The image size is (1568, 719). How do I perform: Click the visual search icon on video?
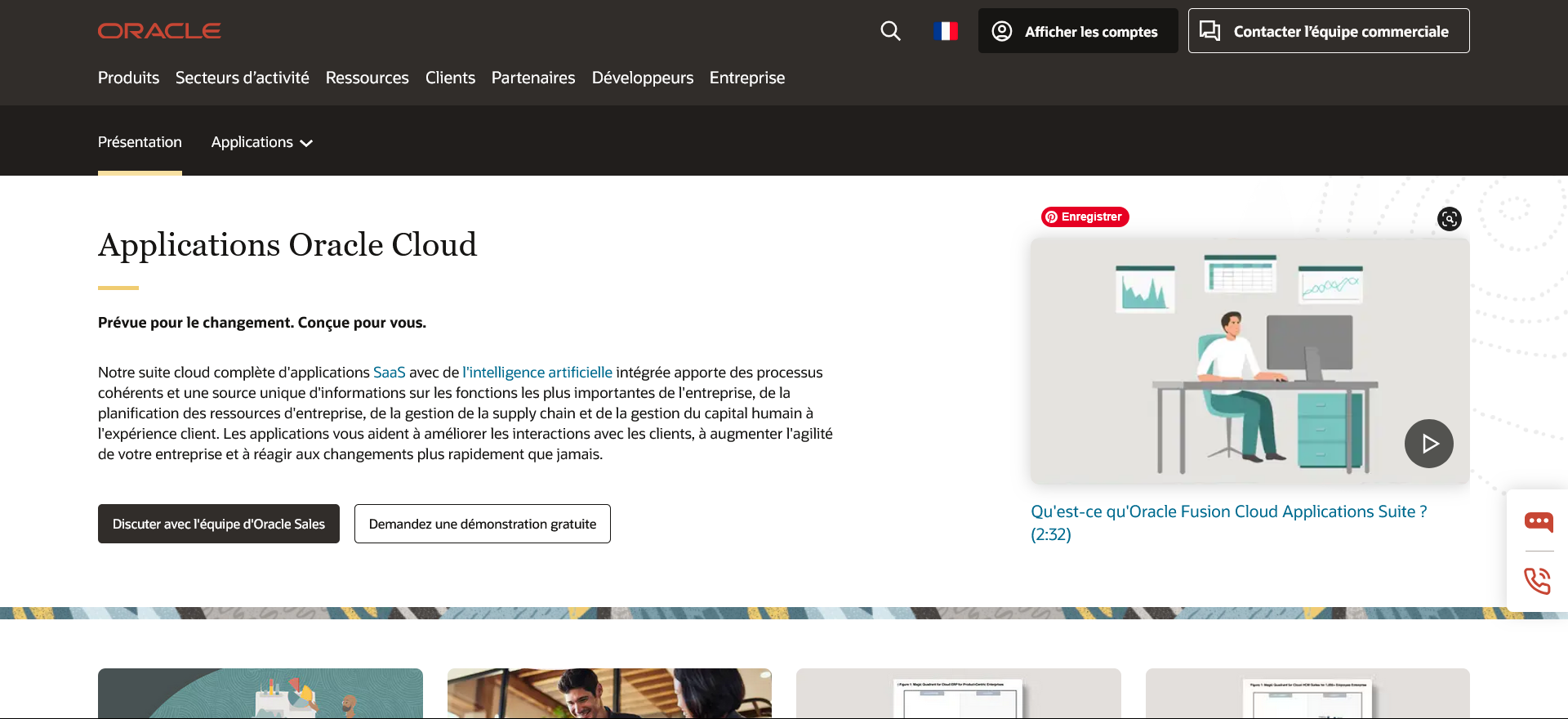(1449, 219)
